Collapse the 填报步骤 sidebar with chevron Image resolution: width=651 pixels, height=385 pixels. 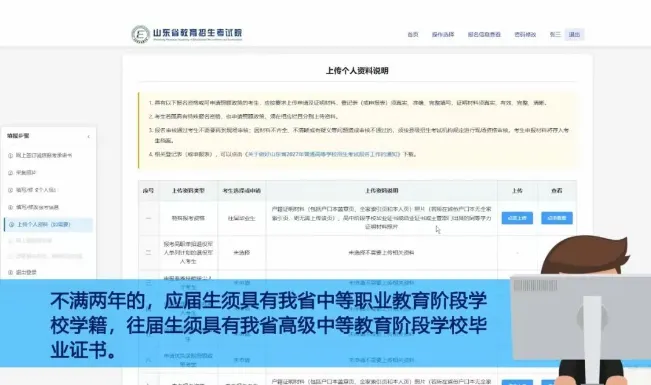coord(88,136)
